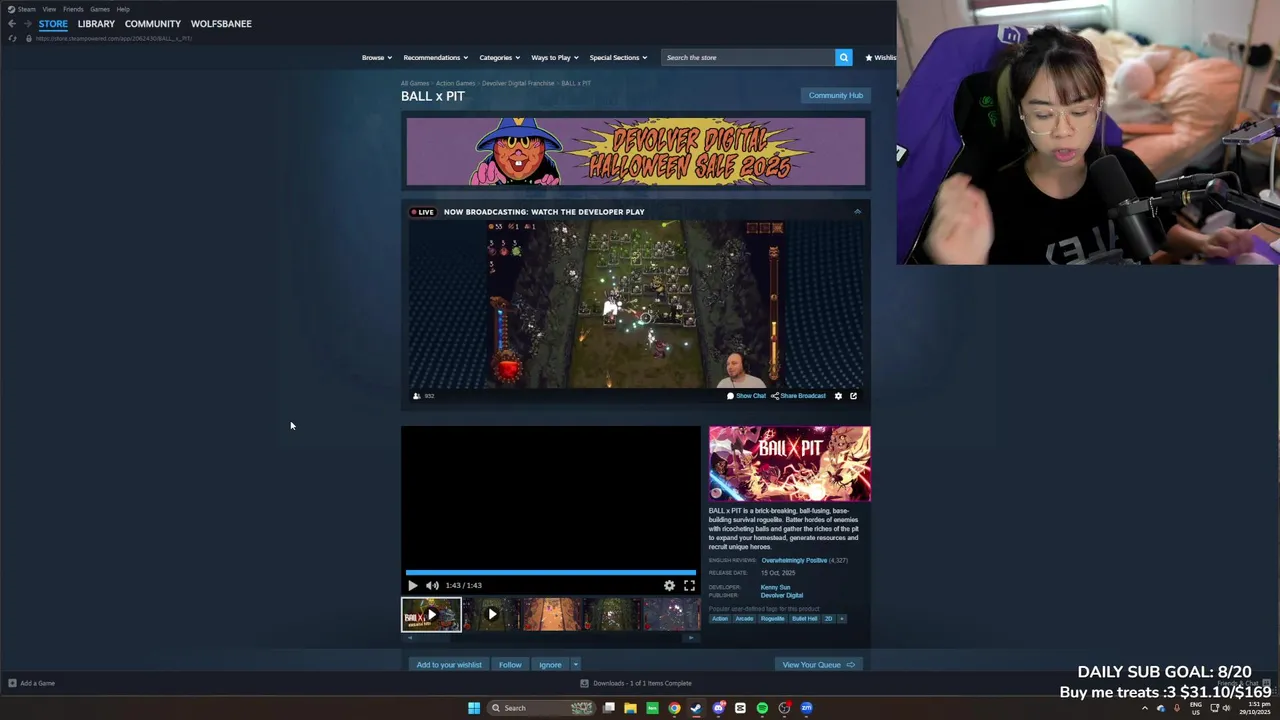1280x720 pixels.
Task: Open the Categories dropdown
Action: click(x=499, y=57)
